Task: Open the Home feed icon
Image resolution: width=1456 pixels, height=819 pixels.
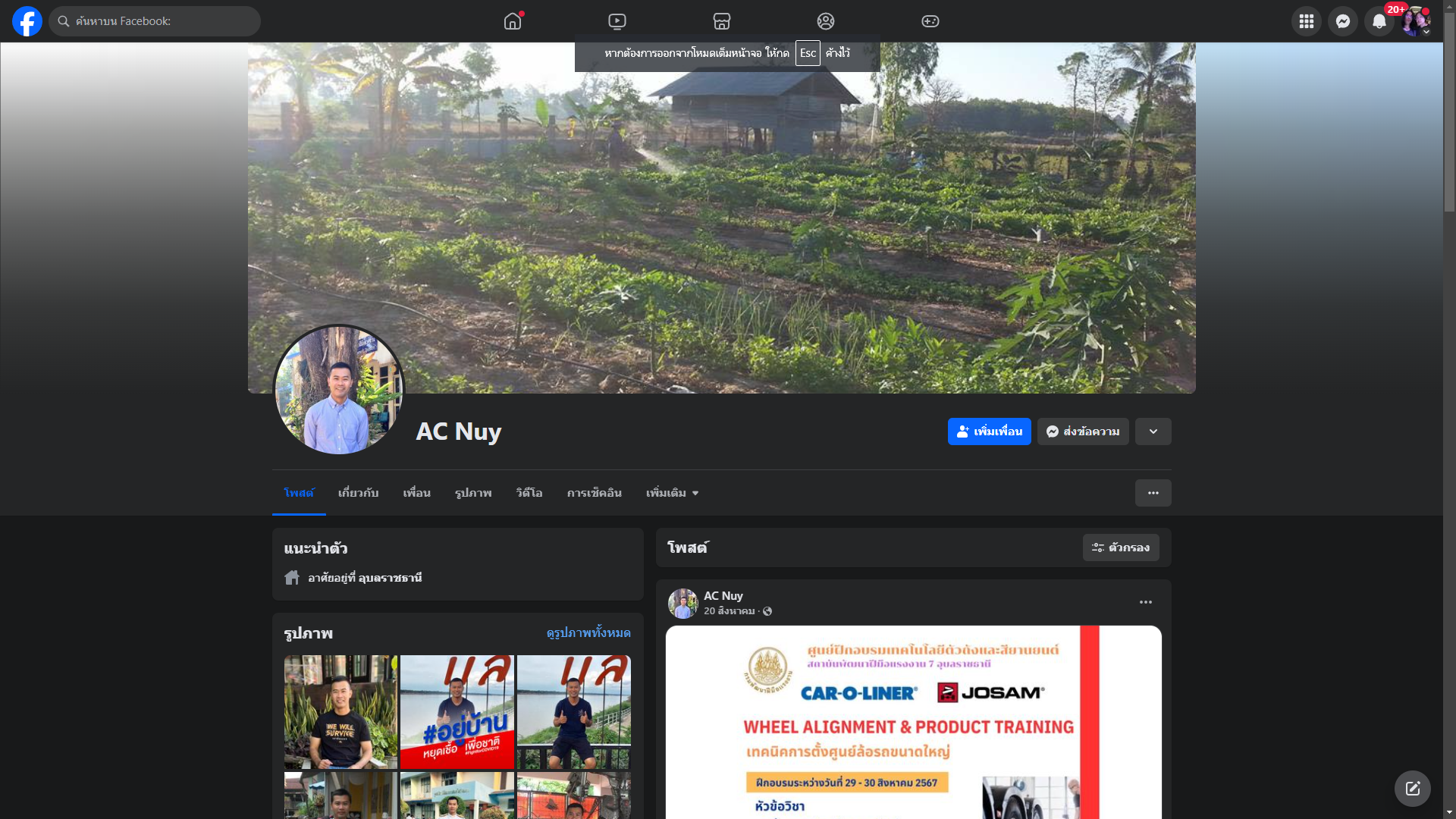Action: (x=513, y=21)
